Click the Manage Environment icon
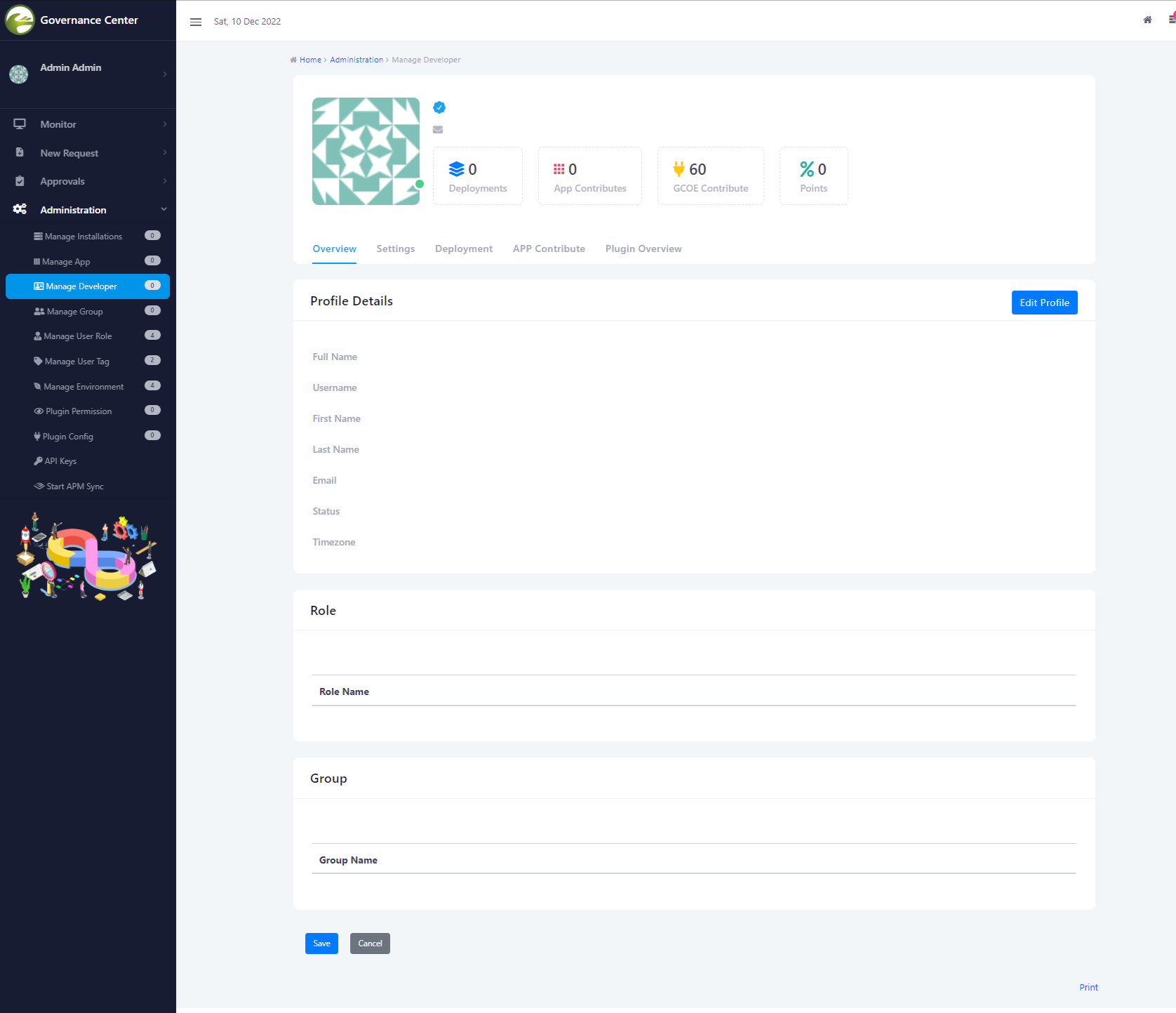1176x1013 pixels. point(38,387)
